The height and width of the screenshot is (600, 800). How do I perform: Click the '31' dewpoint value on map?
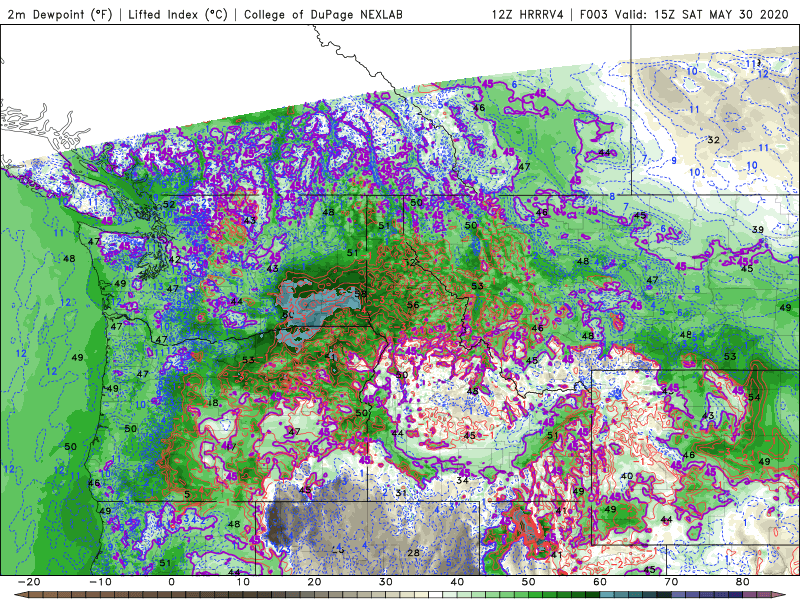tap(401, 493)
